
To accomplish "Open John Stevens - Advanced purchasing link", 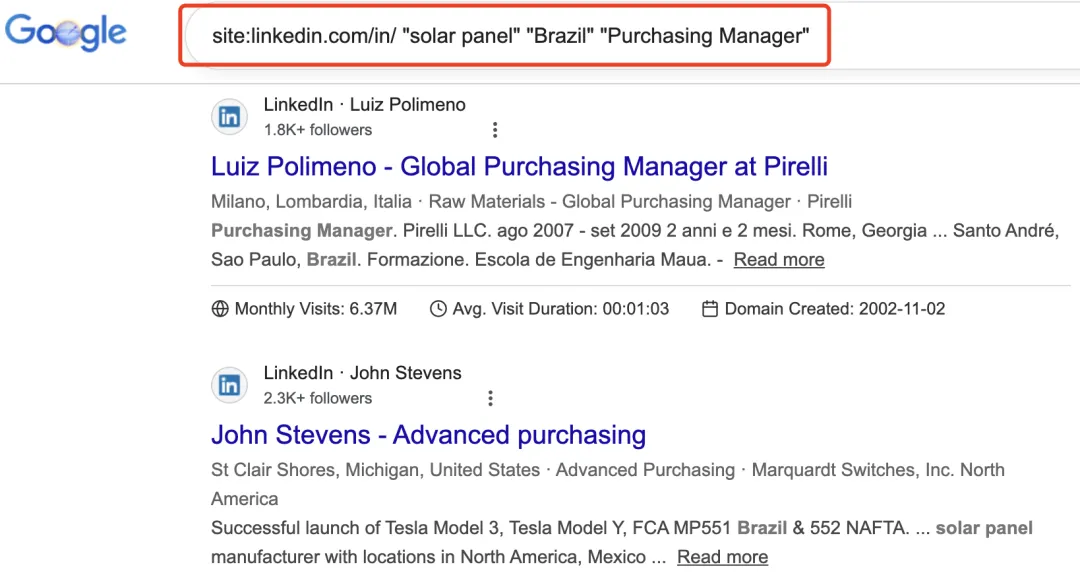I will tap(428, 435).
